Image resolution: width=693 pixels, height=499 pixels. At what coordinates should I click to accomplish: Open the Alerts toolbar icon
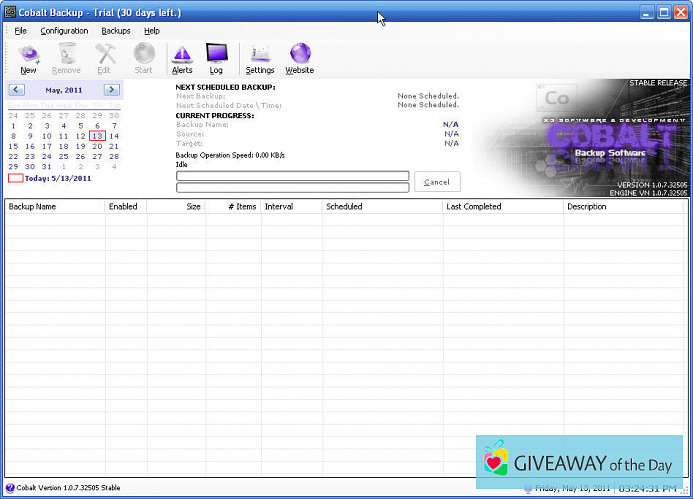point(182,58)
